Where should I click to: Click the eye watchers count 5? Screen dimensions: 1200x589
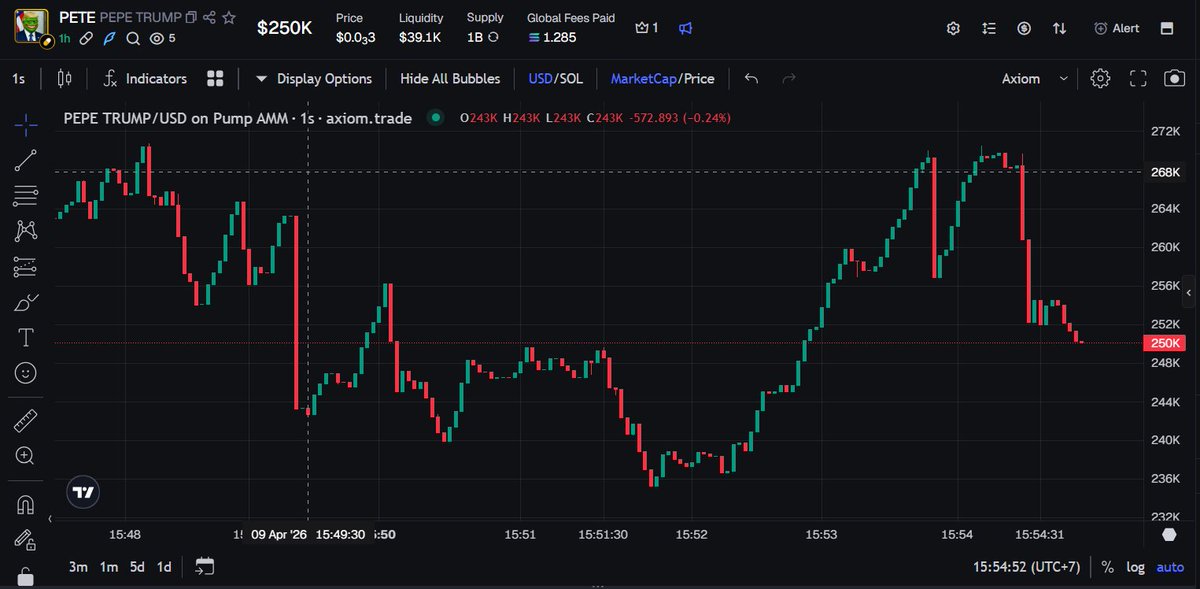[162, 38]
